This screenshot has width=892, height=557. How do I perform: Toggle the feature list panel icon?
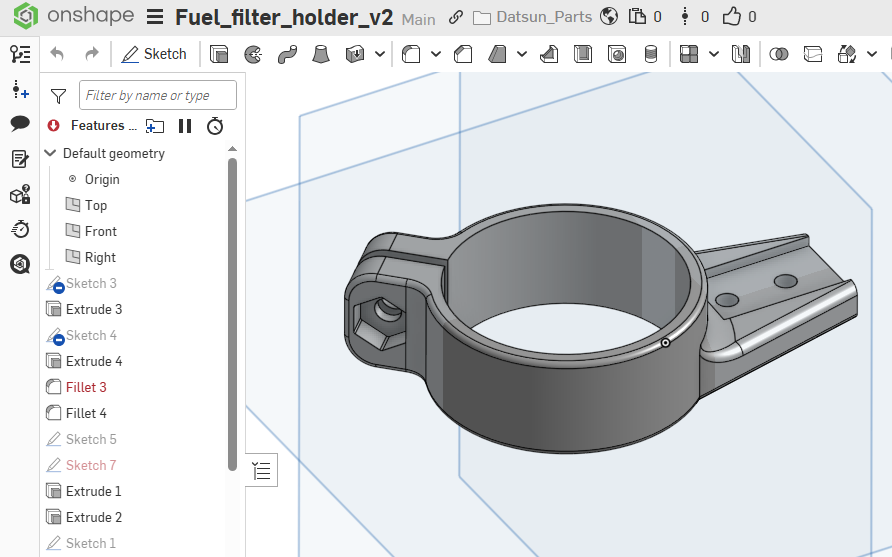(20, 54)
